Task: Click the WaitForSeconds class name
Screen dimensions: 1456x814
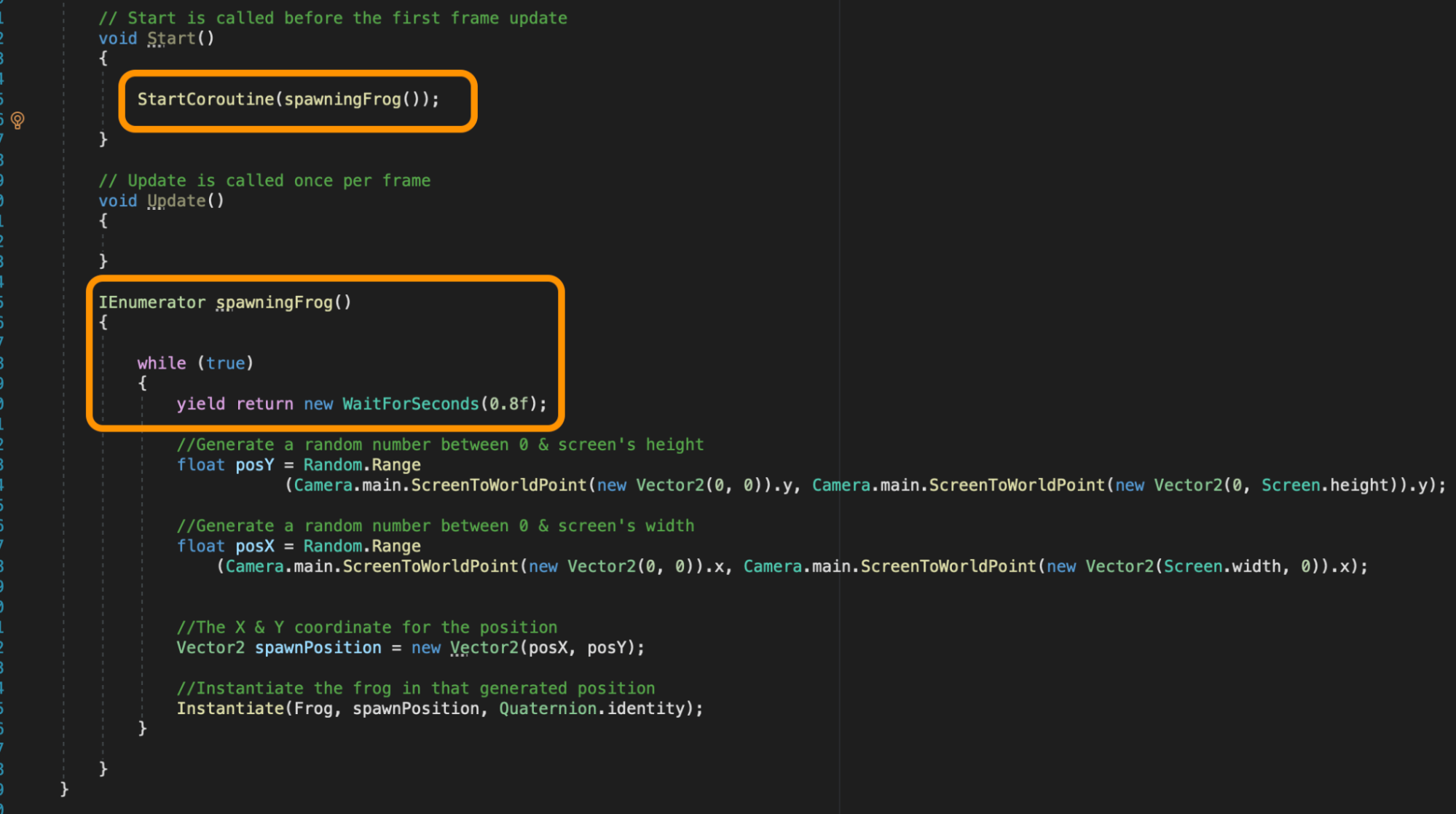Action: tap(410, 404)
